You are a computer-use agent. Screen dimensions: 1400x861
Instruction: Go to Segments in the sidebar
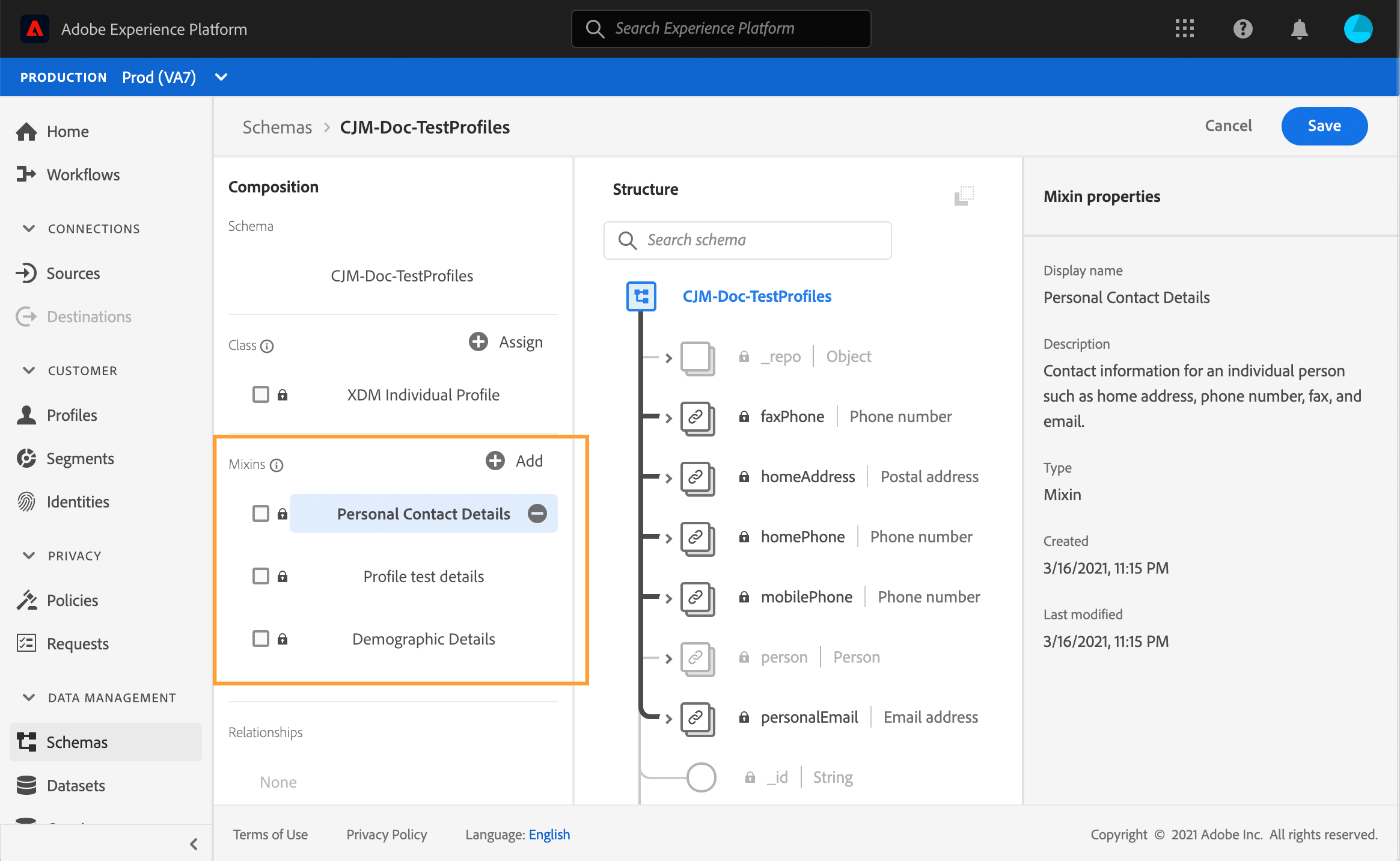[x=80, y=459]
